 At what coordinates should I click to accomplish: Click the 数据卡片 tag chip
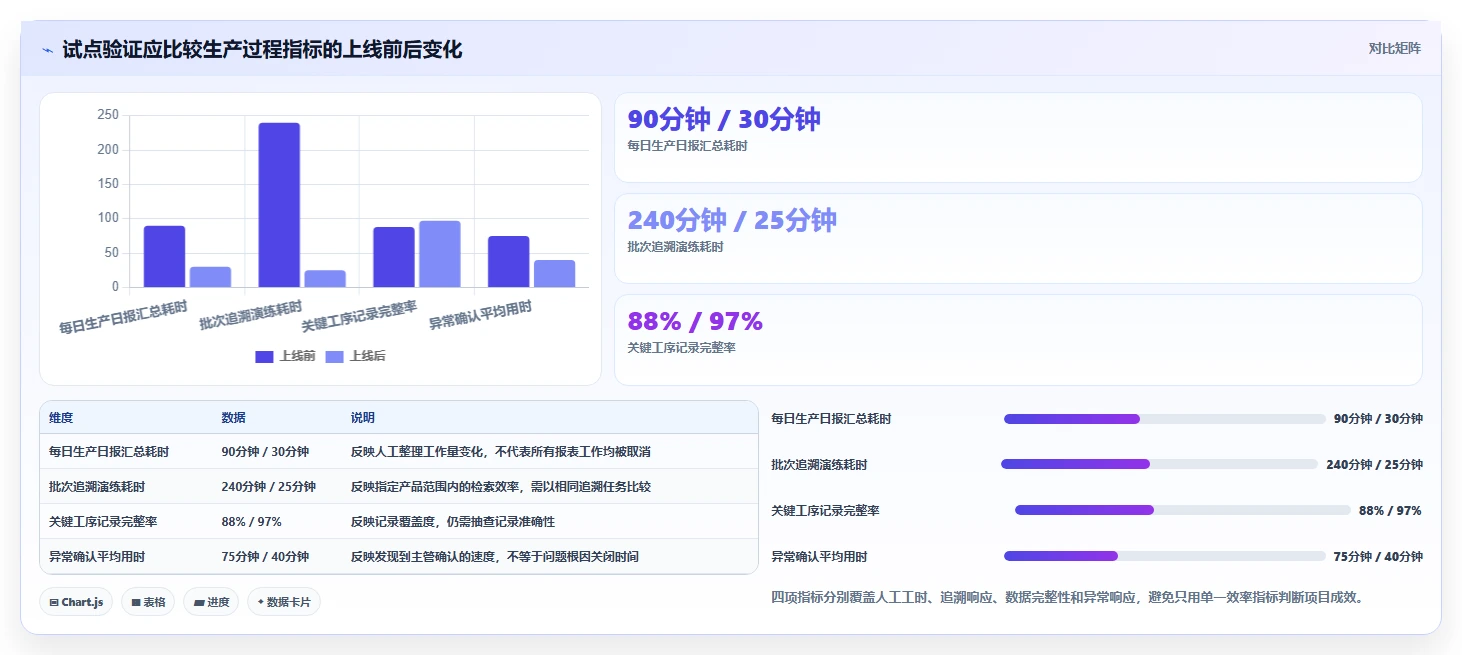284,602
